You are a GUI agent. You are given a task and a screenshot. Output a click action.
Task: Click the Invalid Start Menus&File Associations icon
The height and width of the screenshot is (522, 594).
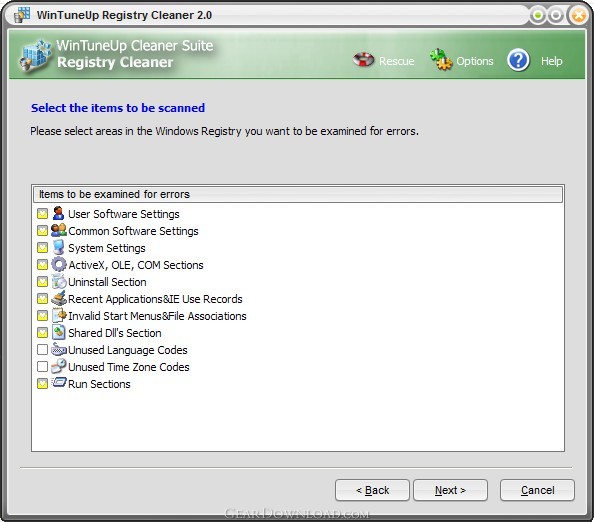(x=59, y=316)
